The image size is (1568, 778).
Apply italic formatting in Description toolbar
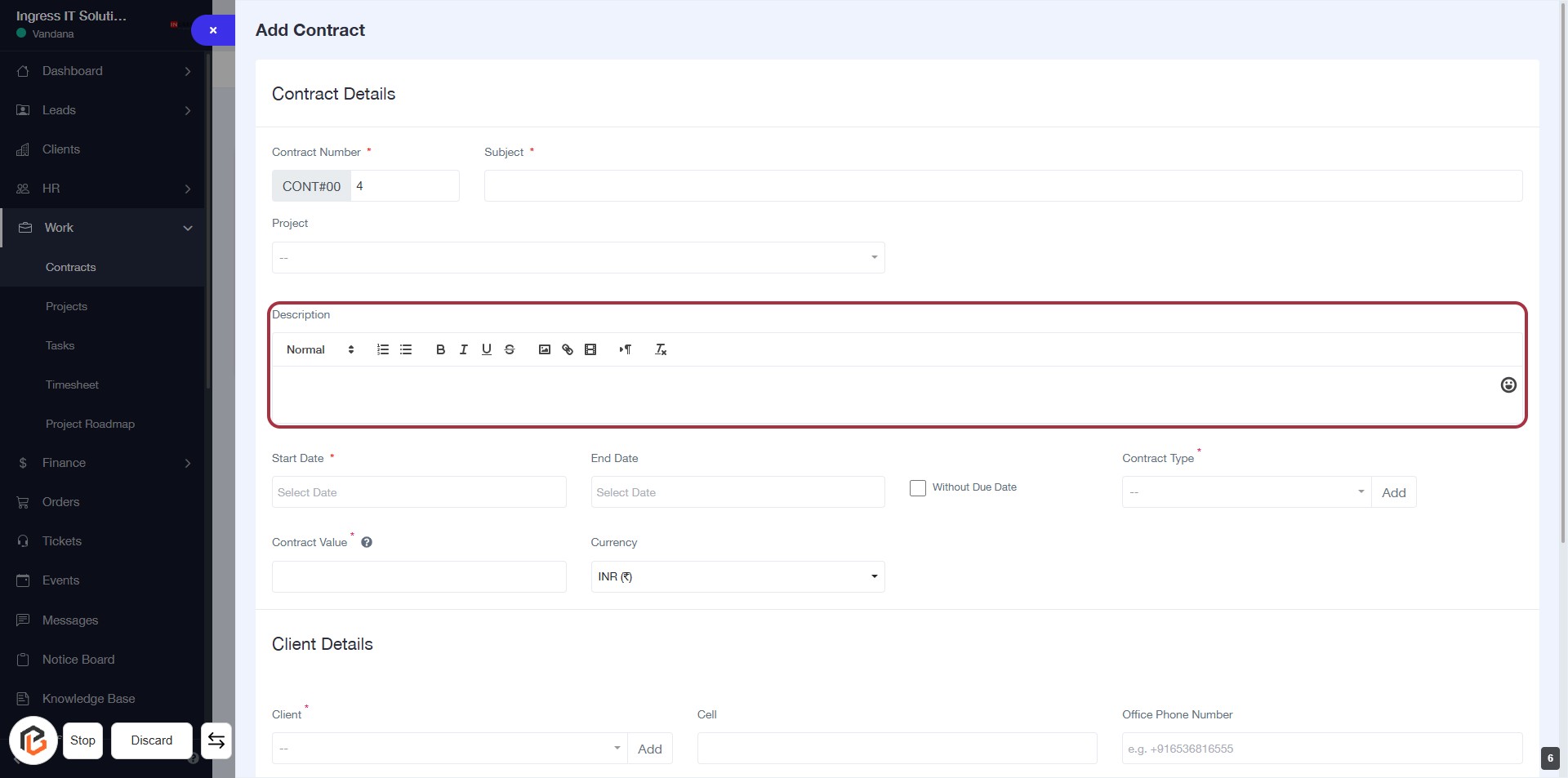463,349
